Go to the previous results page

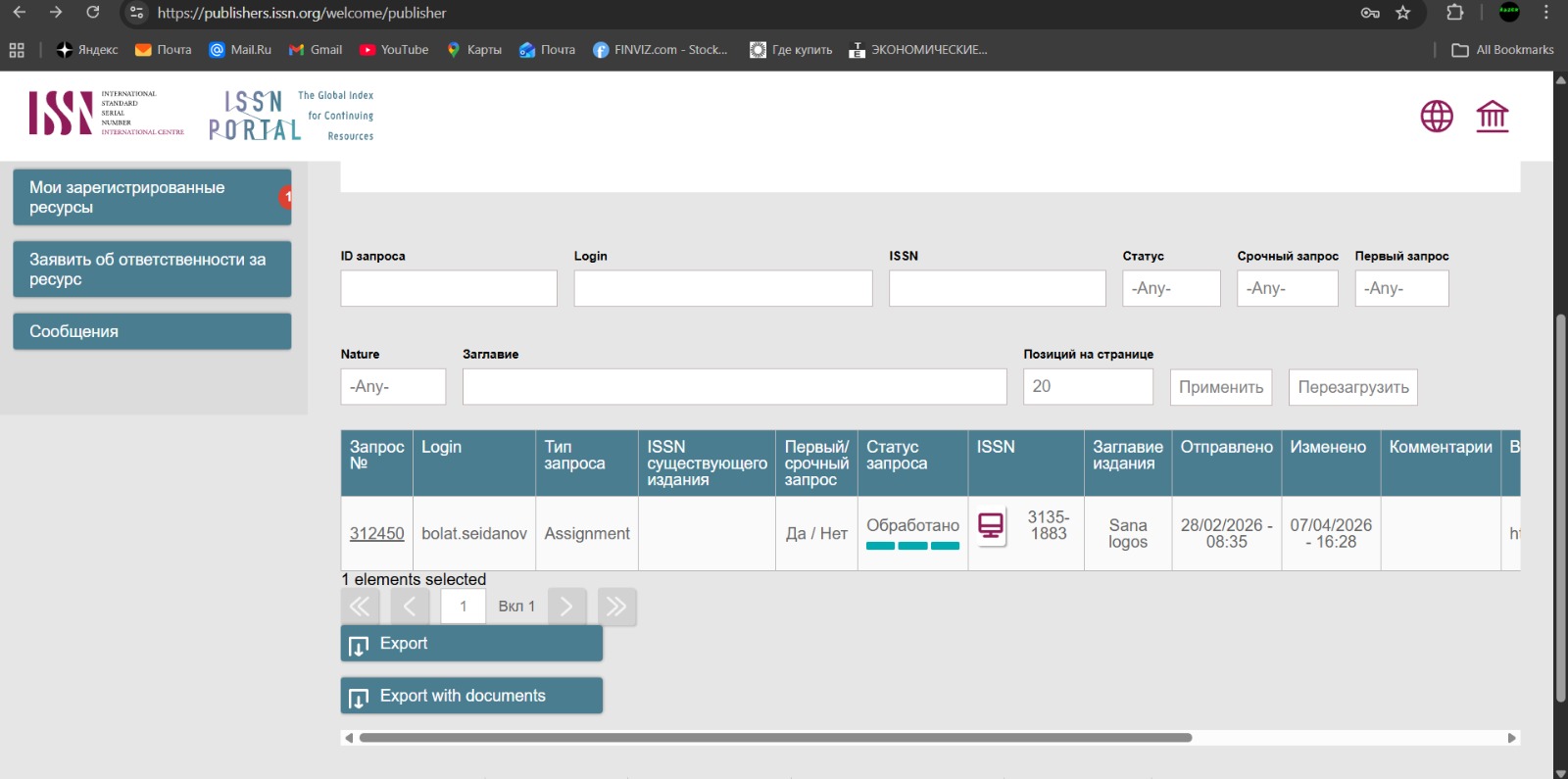click(x=410, y=607)
